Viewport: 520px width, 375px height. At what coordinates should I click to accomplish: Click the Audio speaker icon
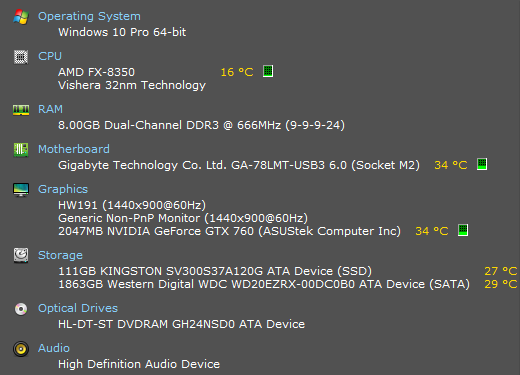(x=21, y=349)
